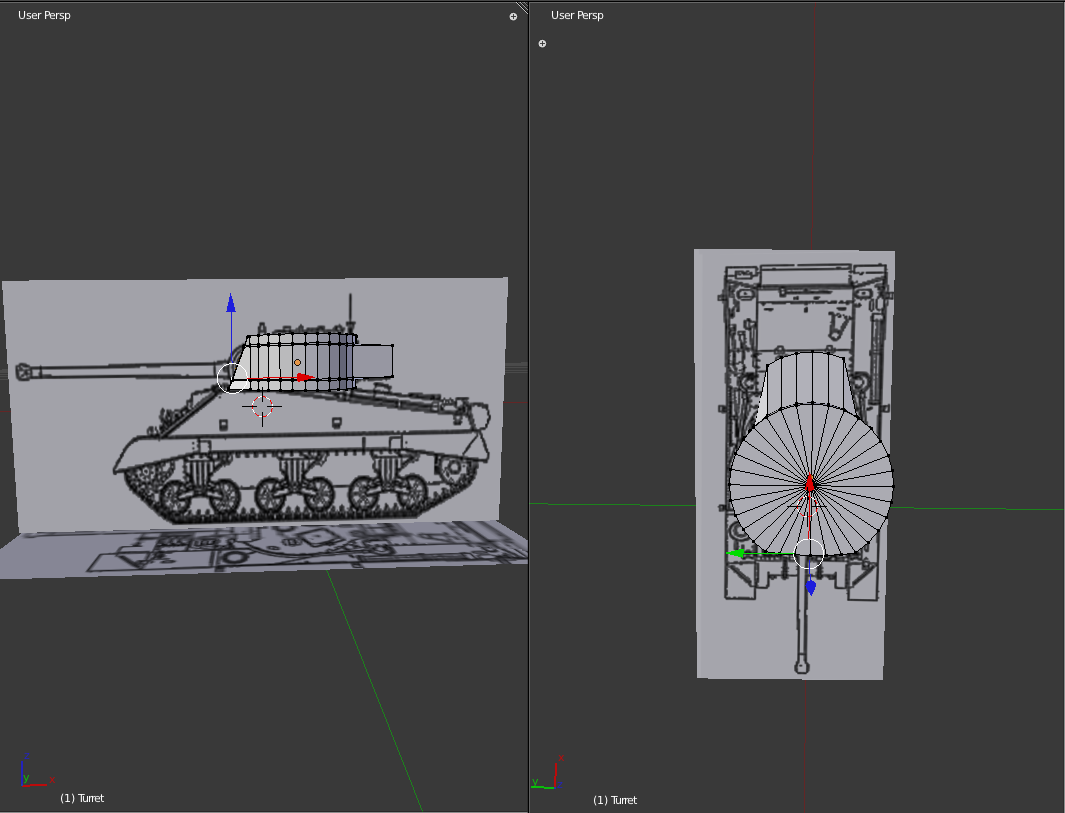This screenshot has width=1065, height=813.
Task: Expand the tool shelf plus in right viewport
Action: point(542,43)
